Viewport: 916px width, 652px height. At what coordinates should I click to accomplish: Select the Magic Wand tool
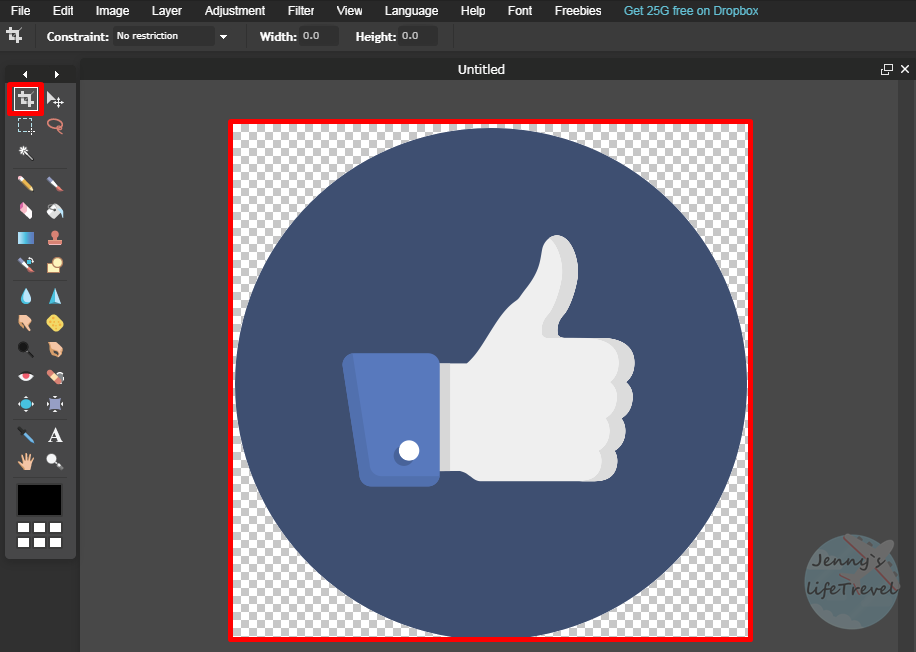26,153
